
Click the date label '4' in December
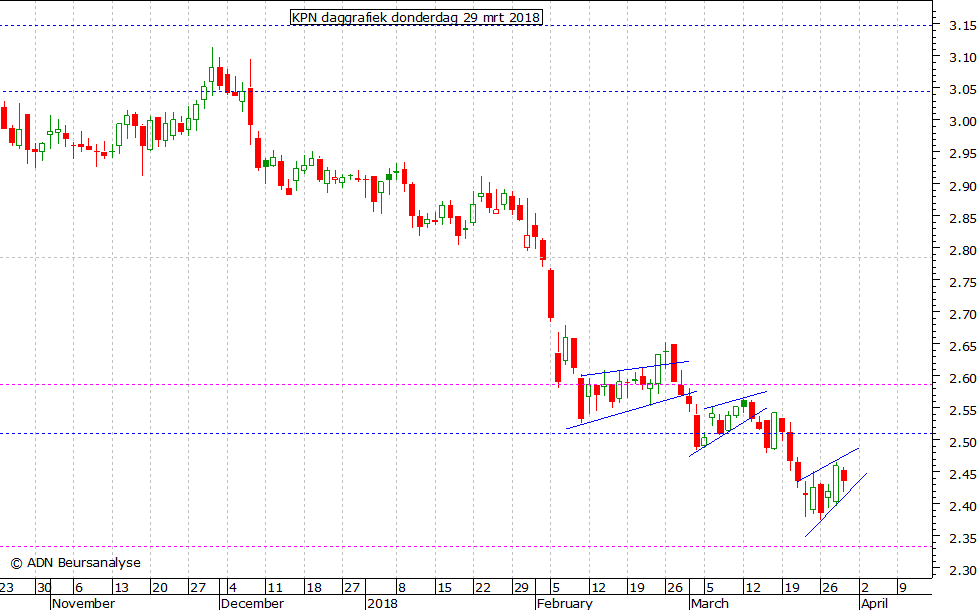point(232,588)
